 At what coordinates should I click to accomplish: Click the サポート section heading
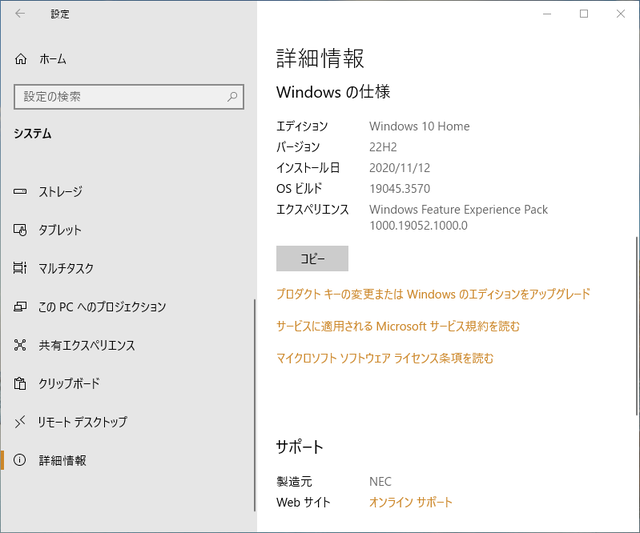click(x=300, y=447)
